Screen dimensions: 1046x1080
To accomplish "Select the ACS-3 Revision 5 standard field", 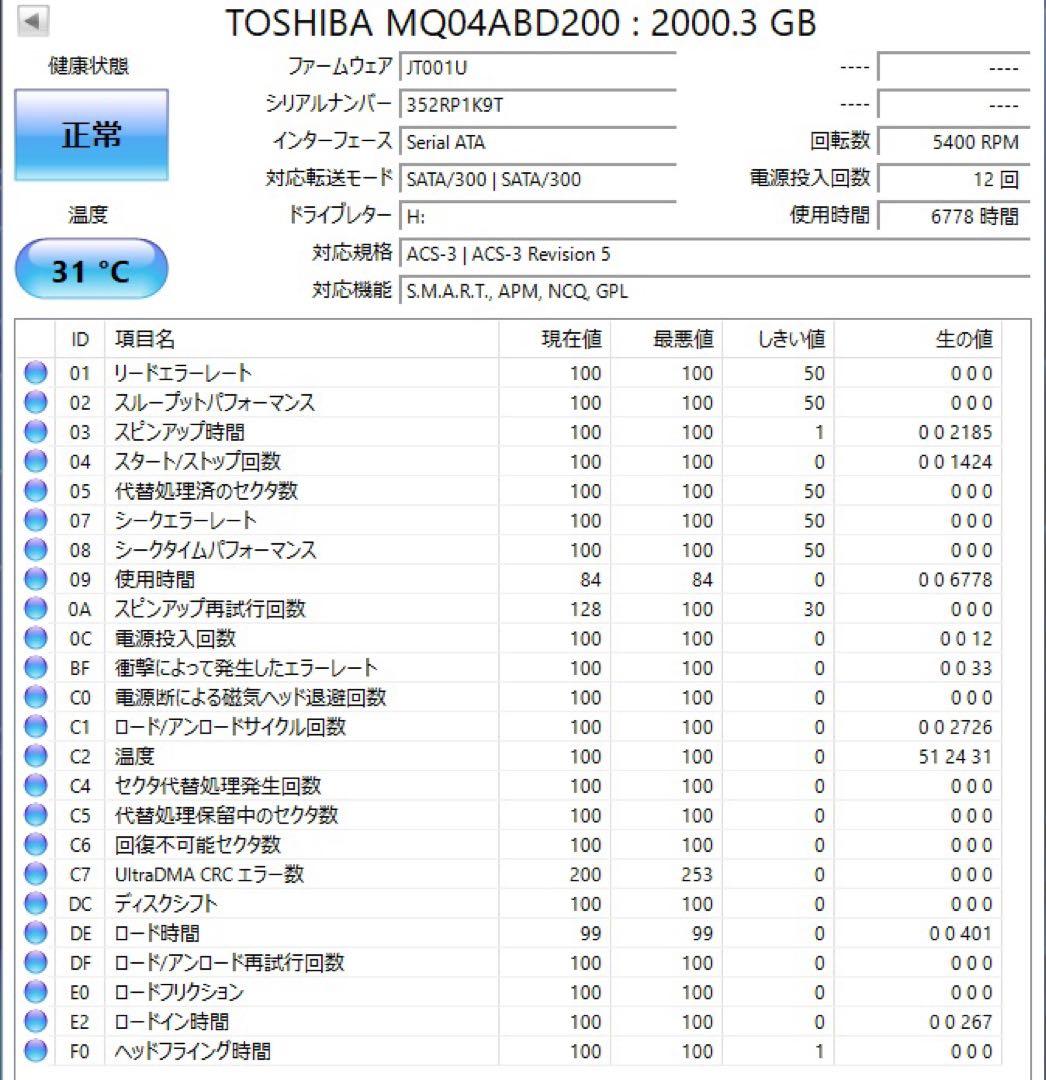I will [715, 253].
